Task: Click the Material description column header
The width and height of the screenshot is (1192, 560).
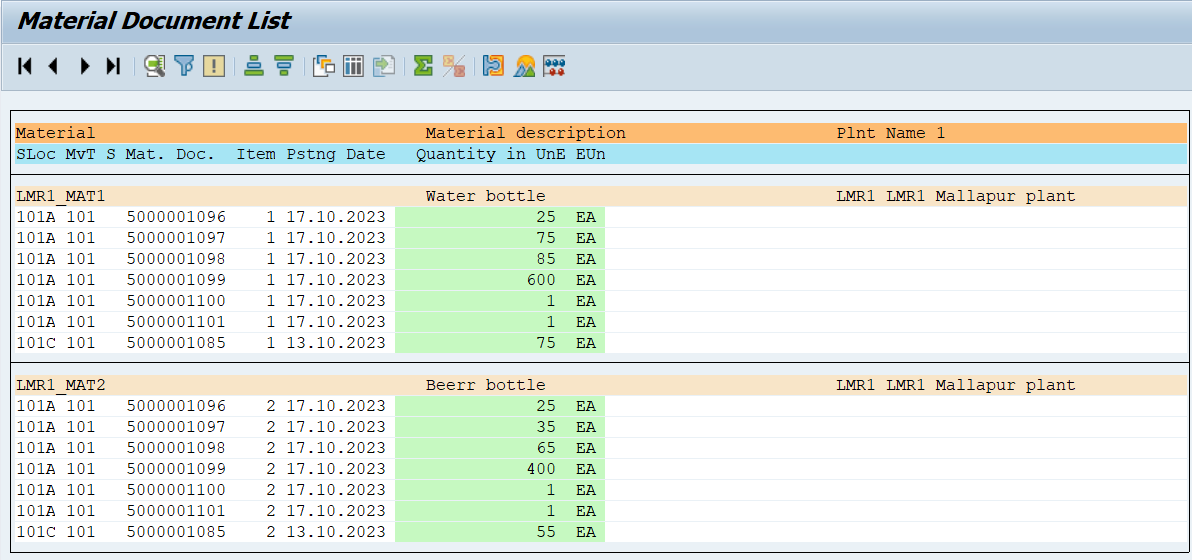Action: coord(525,133)
